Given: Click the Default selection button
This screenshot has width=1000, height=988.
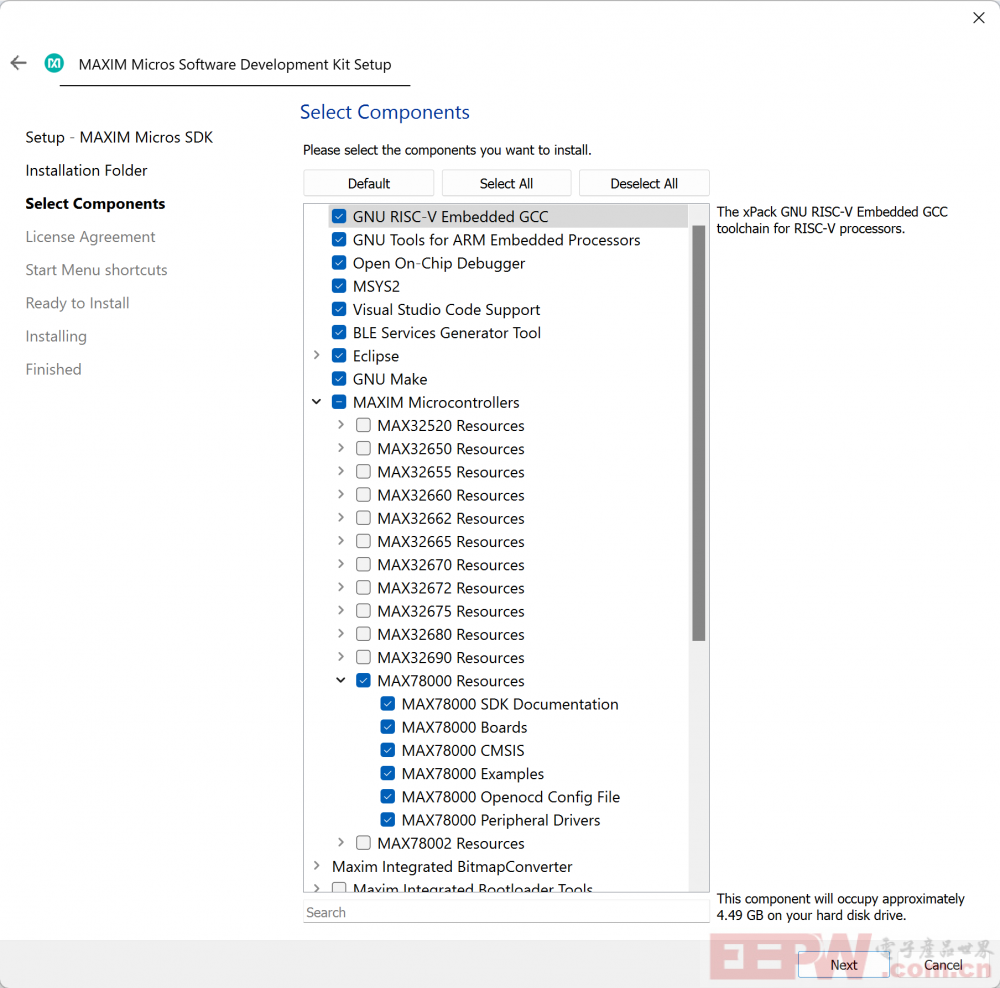Looking at the screenshot, I should tap(369, 183).
